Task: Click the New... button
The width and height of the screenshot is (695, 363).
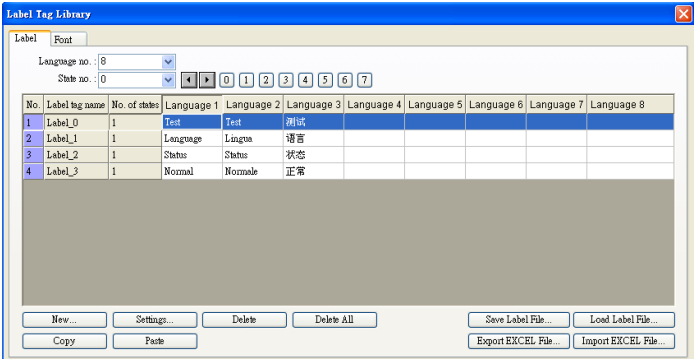Action: (x=64, y=320)
